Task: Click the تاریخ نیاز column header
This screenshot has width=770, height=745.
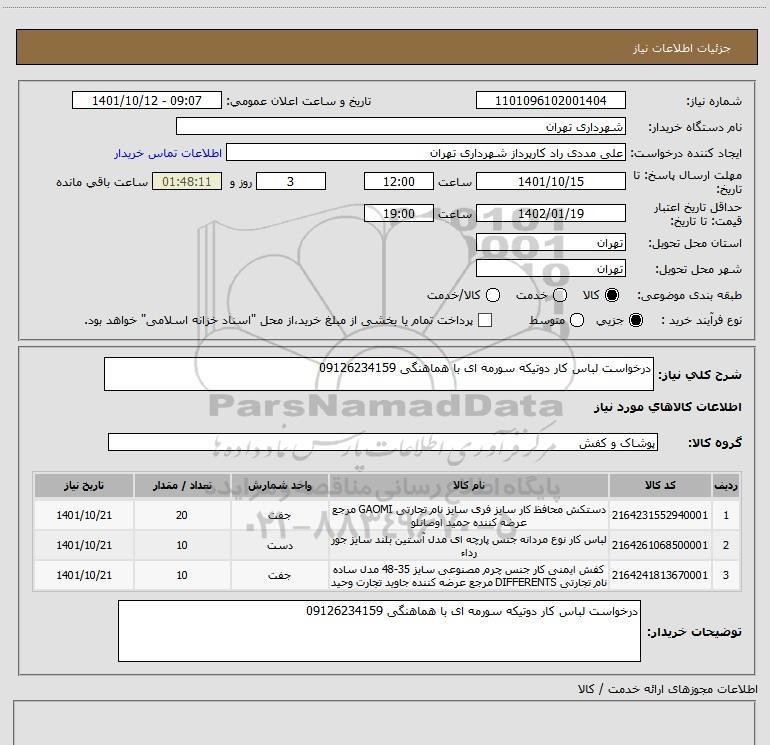Action: tap(83, 485)
